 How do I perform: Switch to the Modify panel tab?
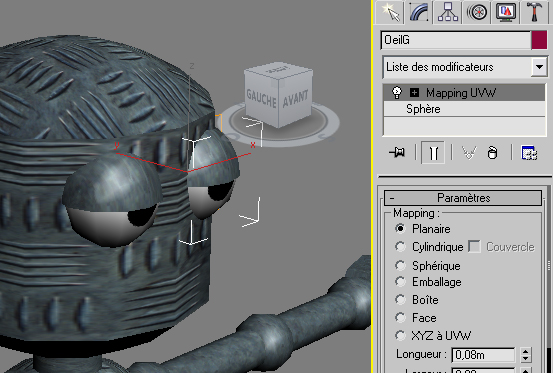(419, 12)
